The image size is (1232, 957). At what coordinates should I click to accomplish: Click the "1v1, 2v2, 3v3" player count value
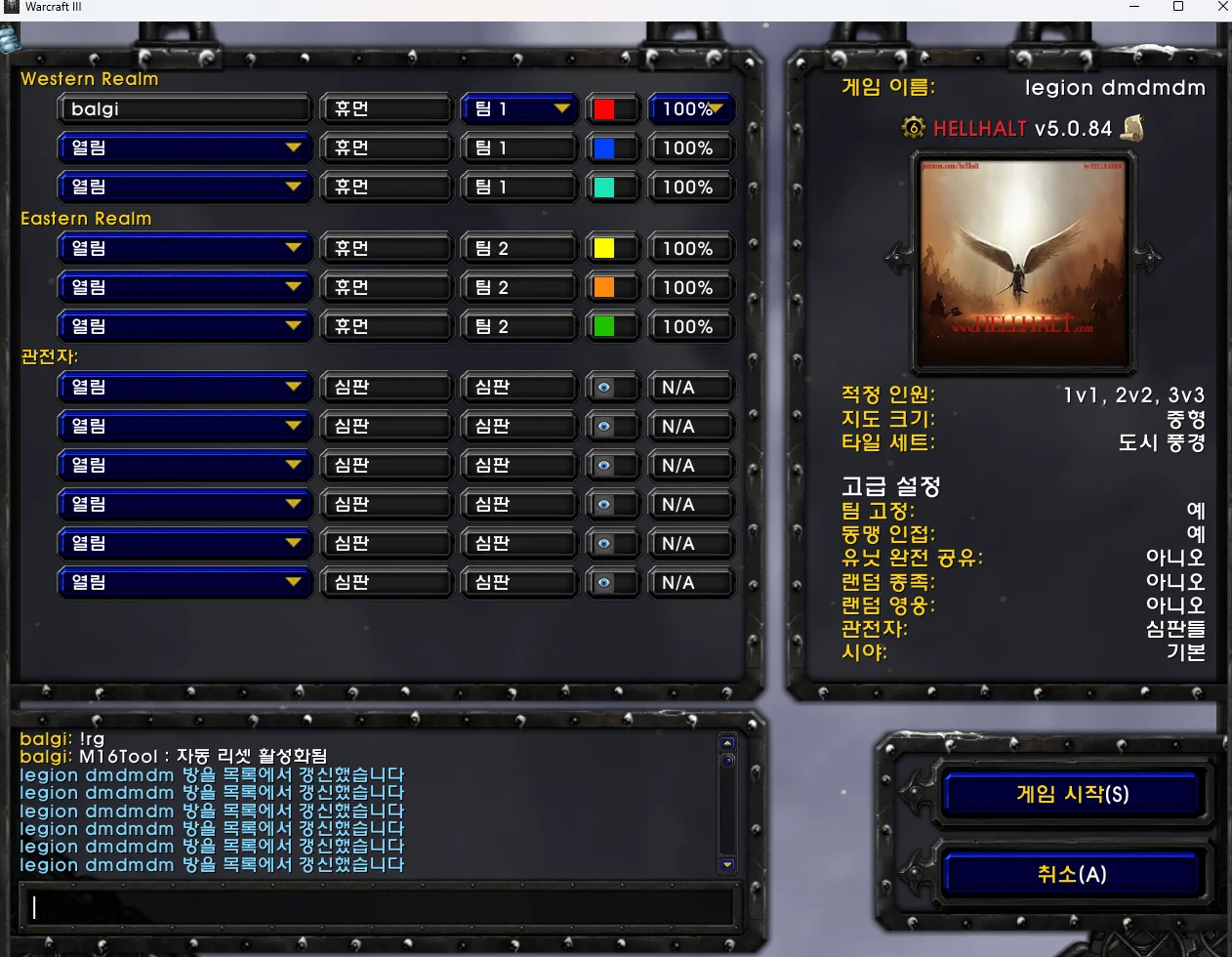(x=1134, y=395)
